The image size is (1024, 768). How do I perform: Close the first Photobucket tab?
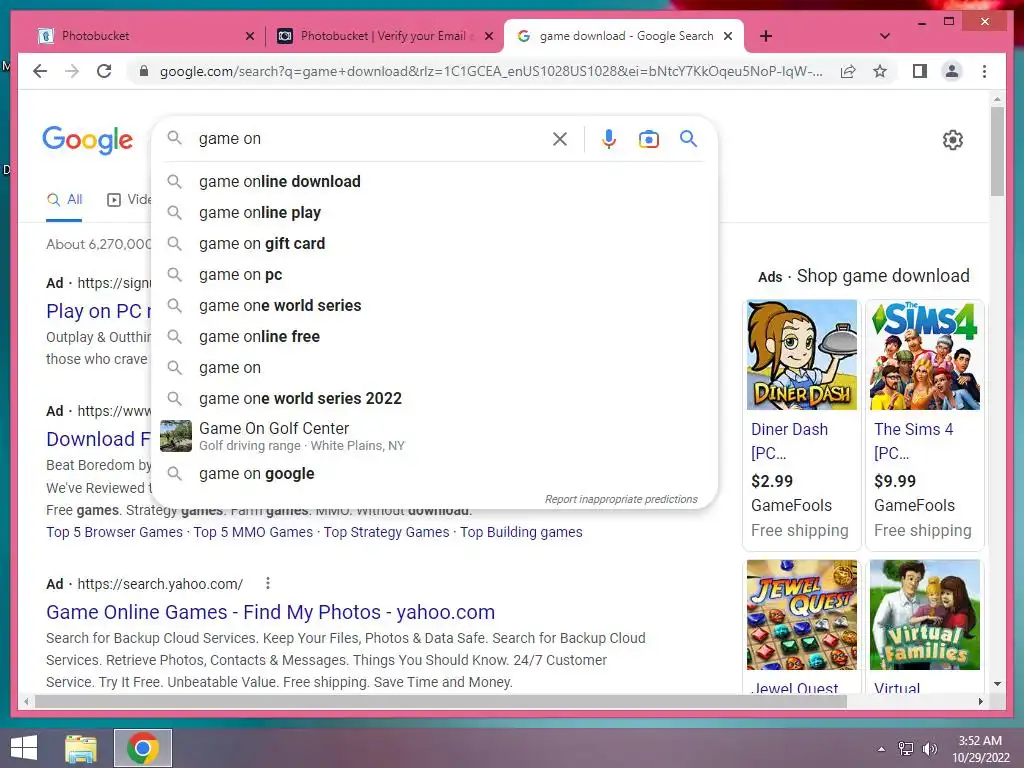(x=249, y=36)
